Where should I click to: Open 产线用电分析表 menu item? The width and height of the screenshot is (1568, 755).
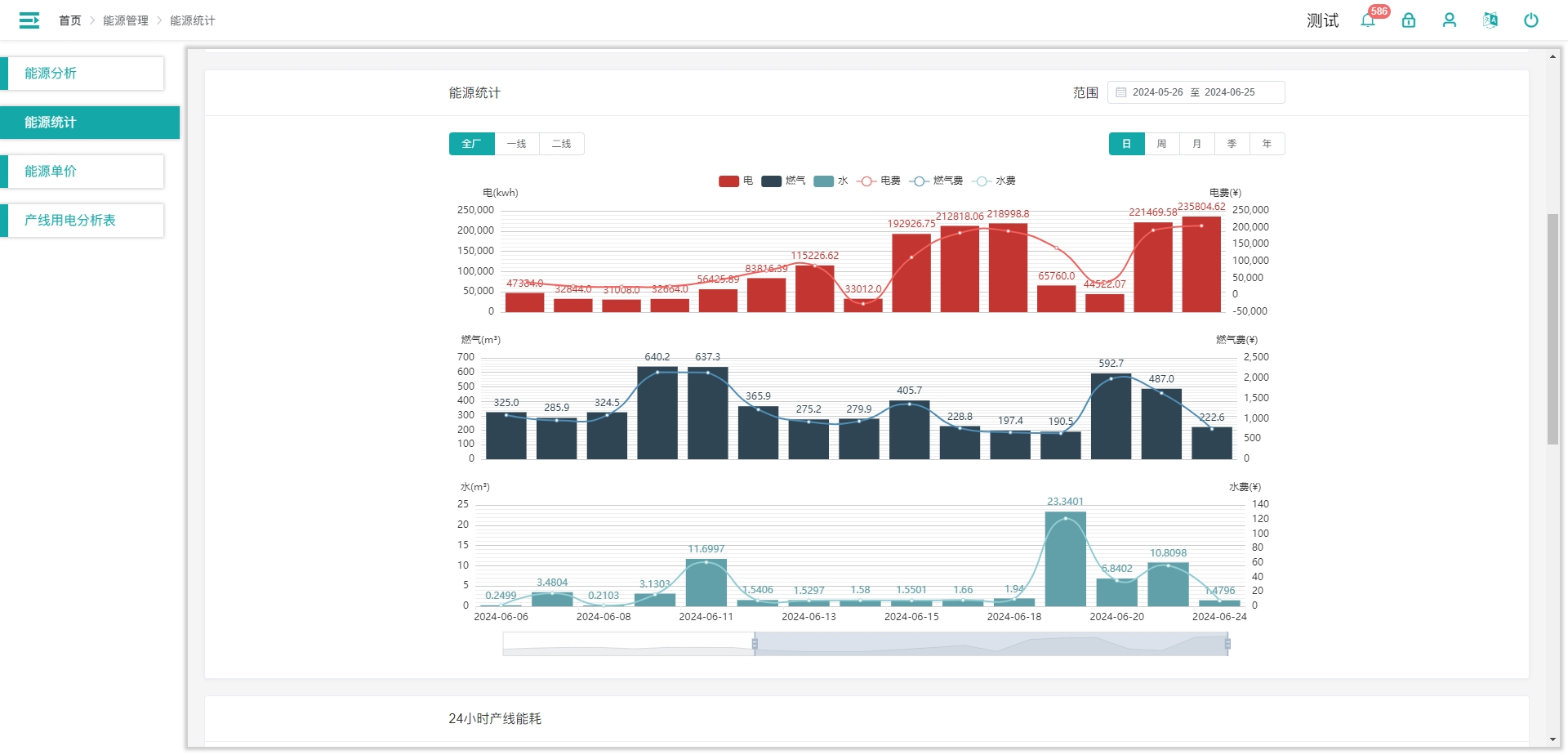(82, 221)
